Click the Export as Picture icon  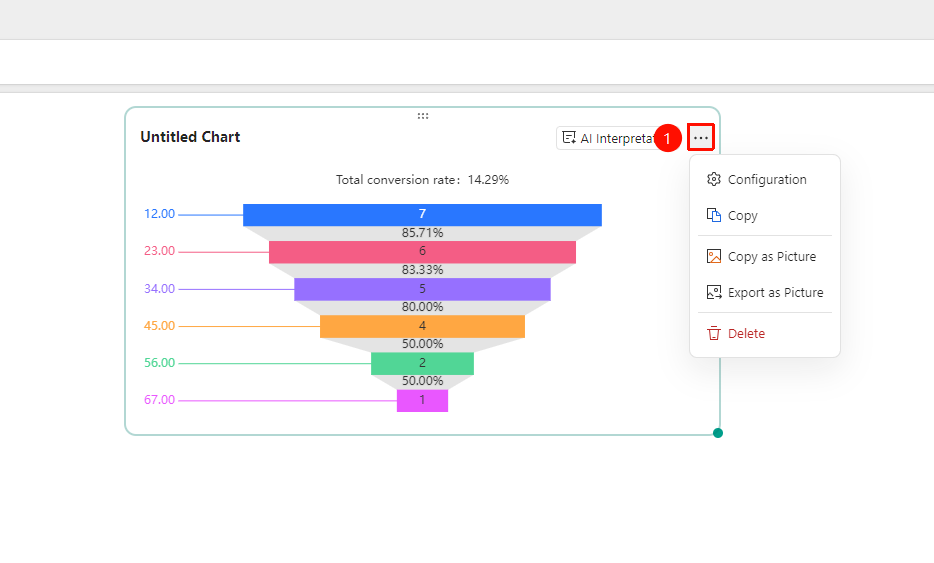click(714, 292)
